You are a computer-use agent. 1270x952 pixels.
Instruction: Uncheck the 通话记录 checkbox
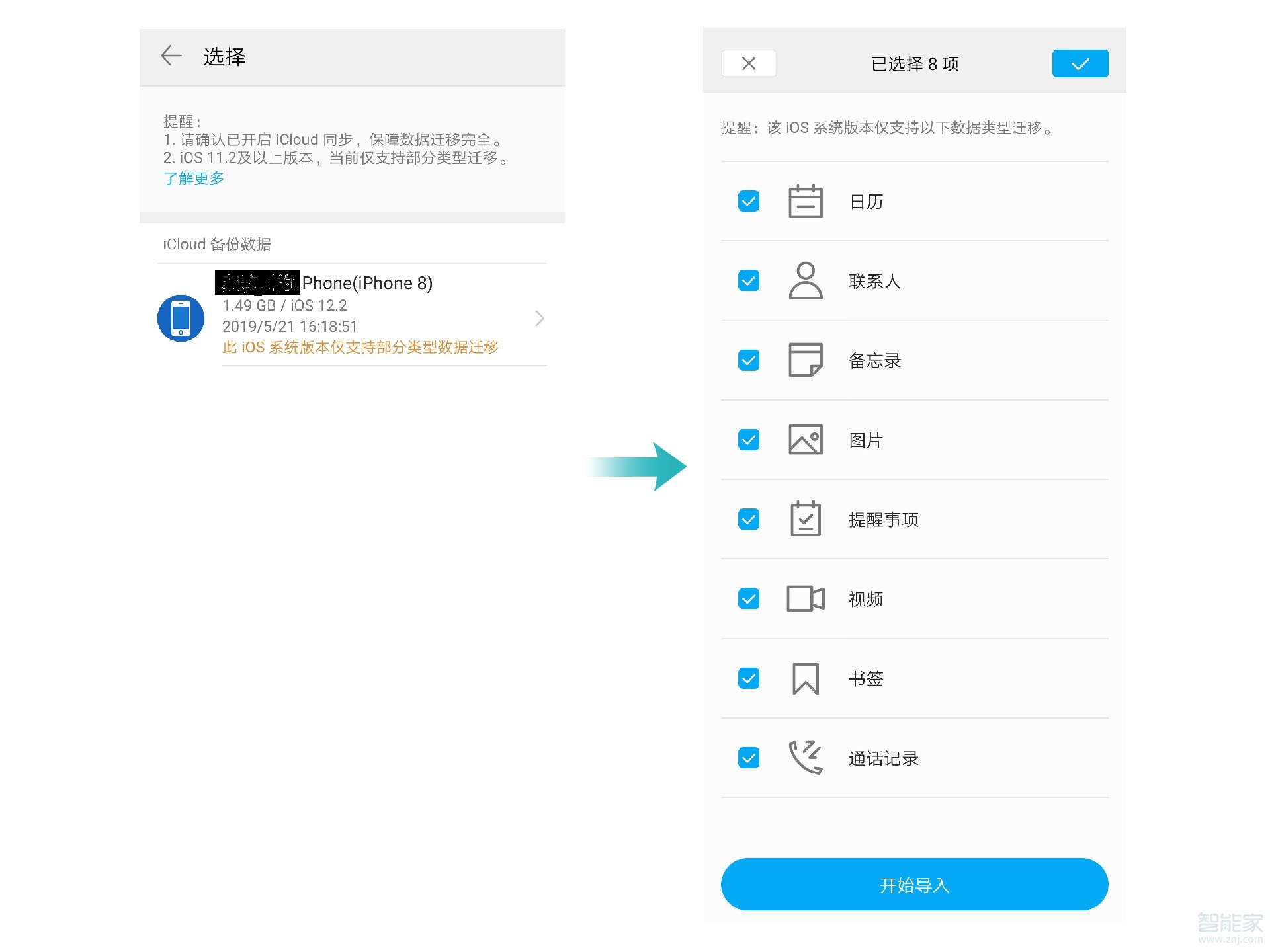click(x=749, y=758)
